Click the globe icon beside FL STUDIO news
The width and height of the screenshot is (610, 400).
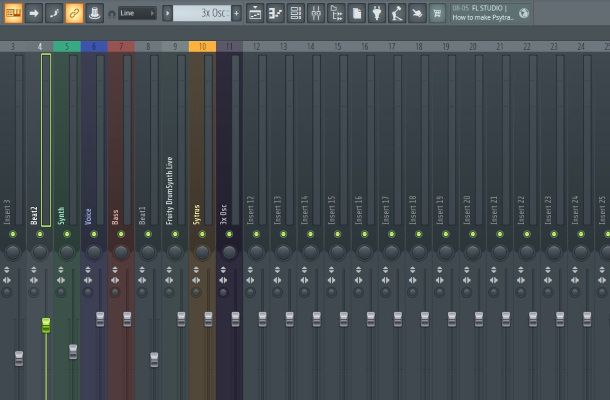524,13
